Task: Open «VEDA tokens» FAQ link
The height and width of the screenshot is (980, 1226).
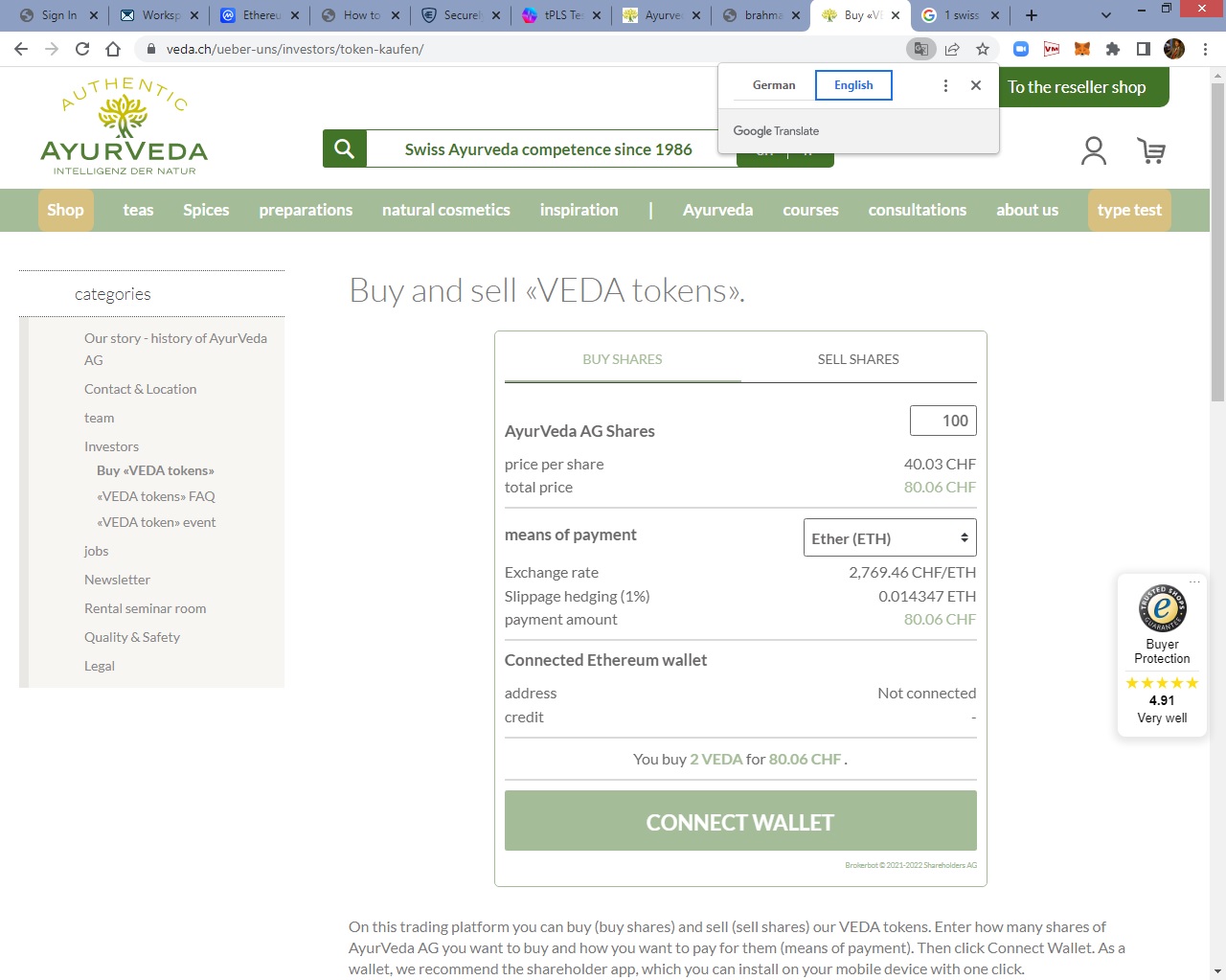Action: click(x=155, y=496)
